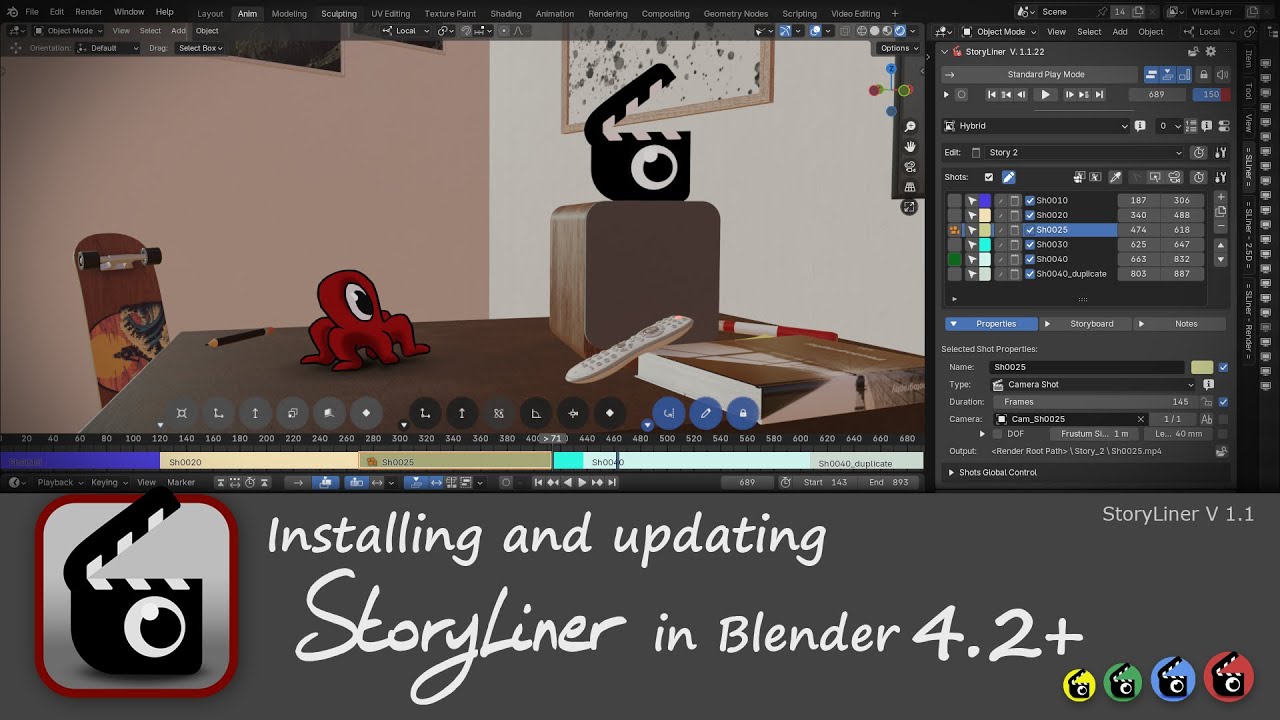The height and width of the screenshot is (720, 1280).
Task: Collapse the StoryLiner panel header
Action: (945, 52)
